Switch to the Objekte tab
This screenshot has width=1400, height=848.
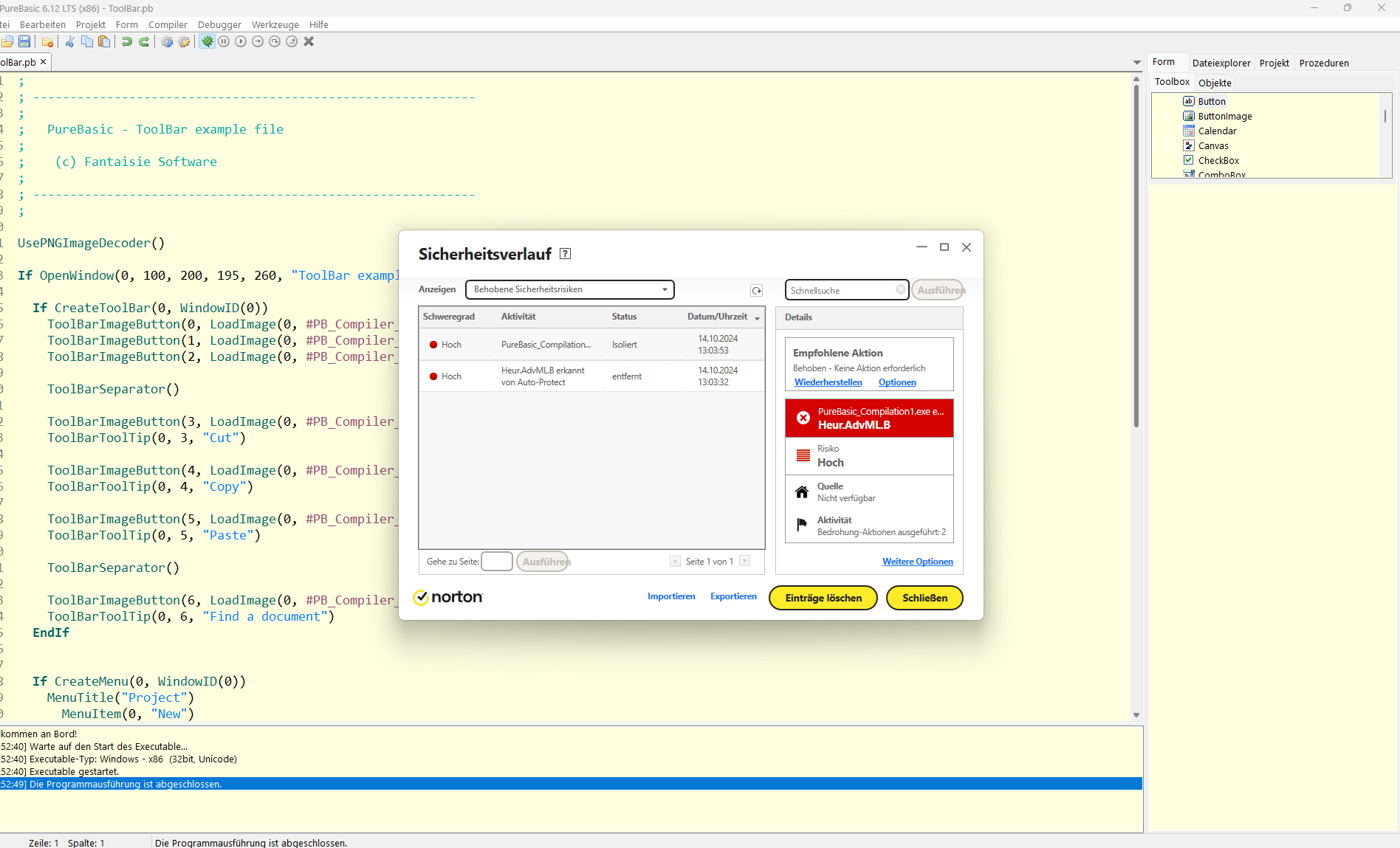(1215, 83)
